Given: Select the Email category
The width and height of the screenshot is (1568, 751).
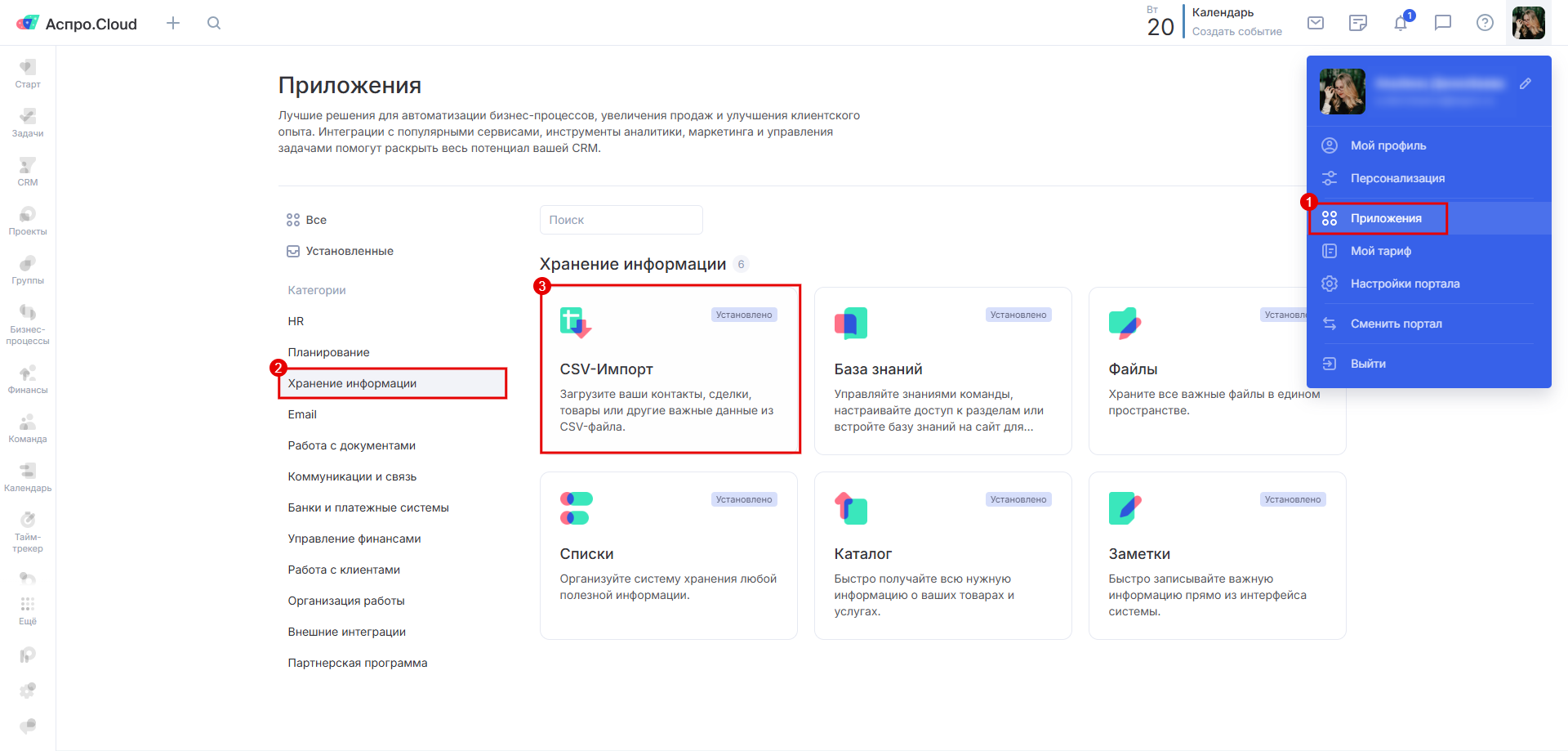Looking at the screenshot, I should [302, 414].
